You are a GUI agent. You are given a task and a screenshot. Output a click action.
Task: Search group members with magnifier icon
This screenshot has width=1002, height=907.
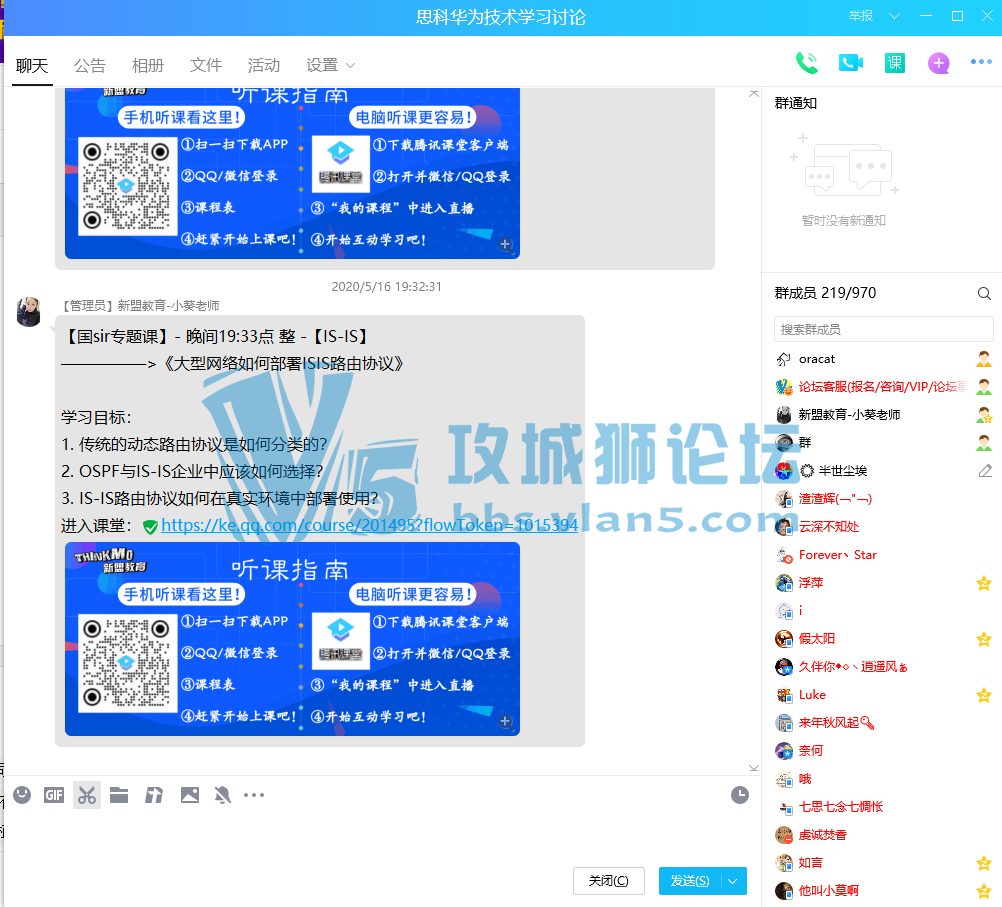tap(984, 293)
